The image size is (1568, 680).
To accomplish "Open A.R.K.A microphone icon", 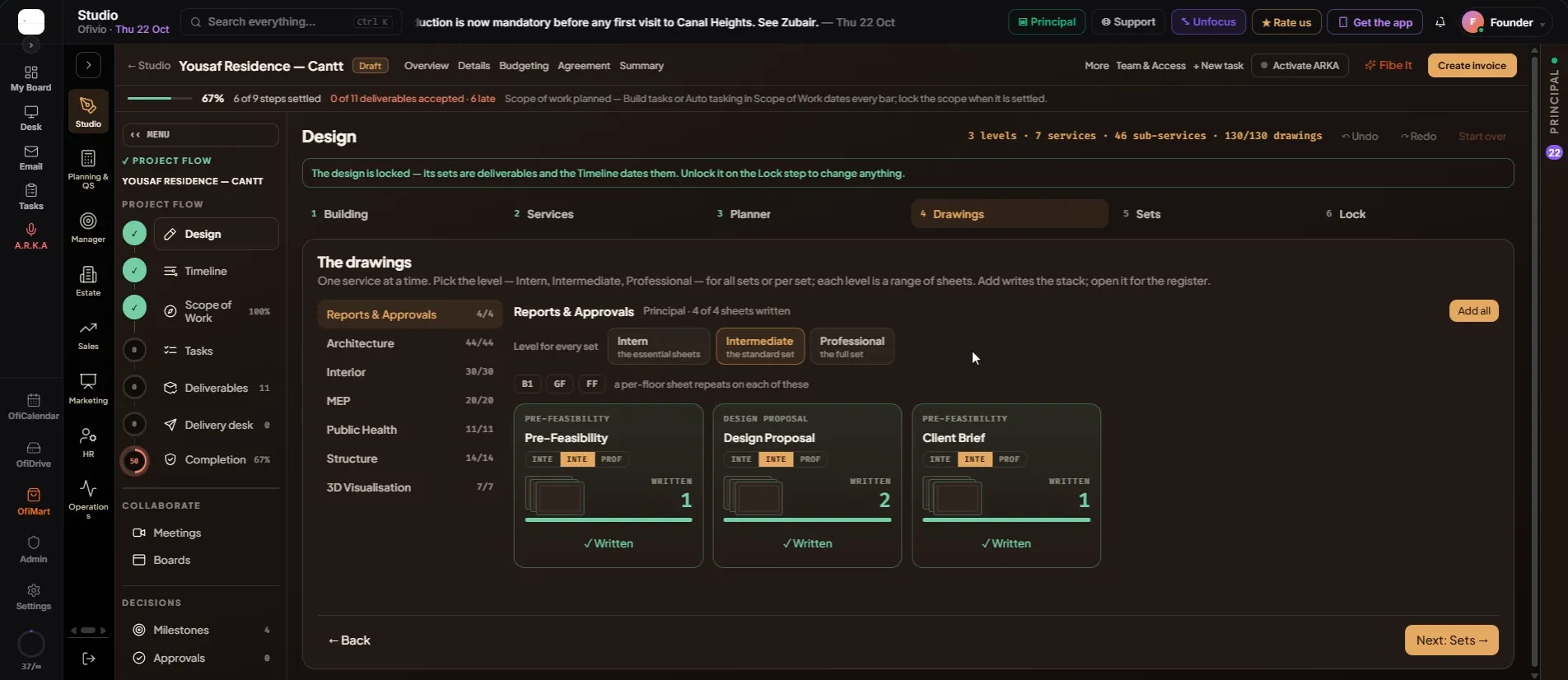I will point(31,236).
